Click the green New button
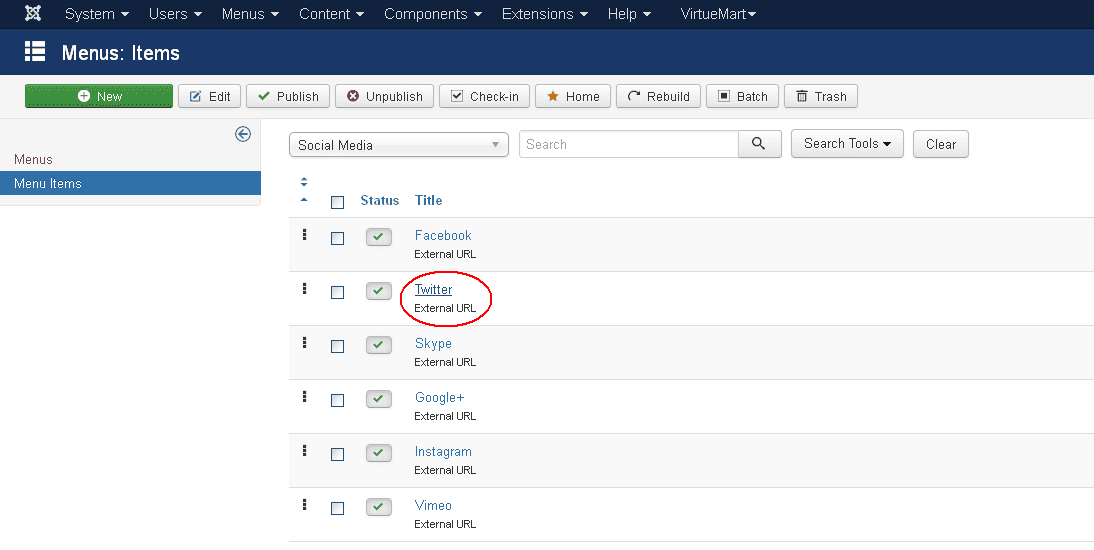Viewport: 1094px width, 550px height. (x=99, y=96)
